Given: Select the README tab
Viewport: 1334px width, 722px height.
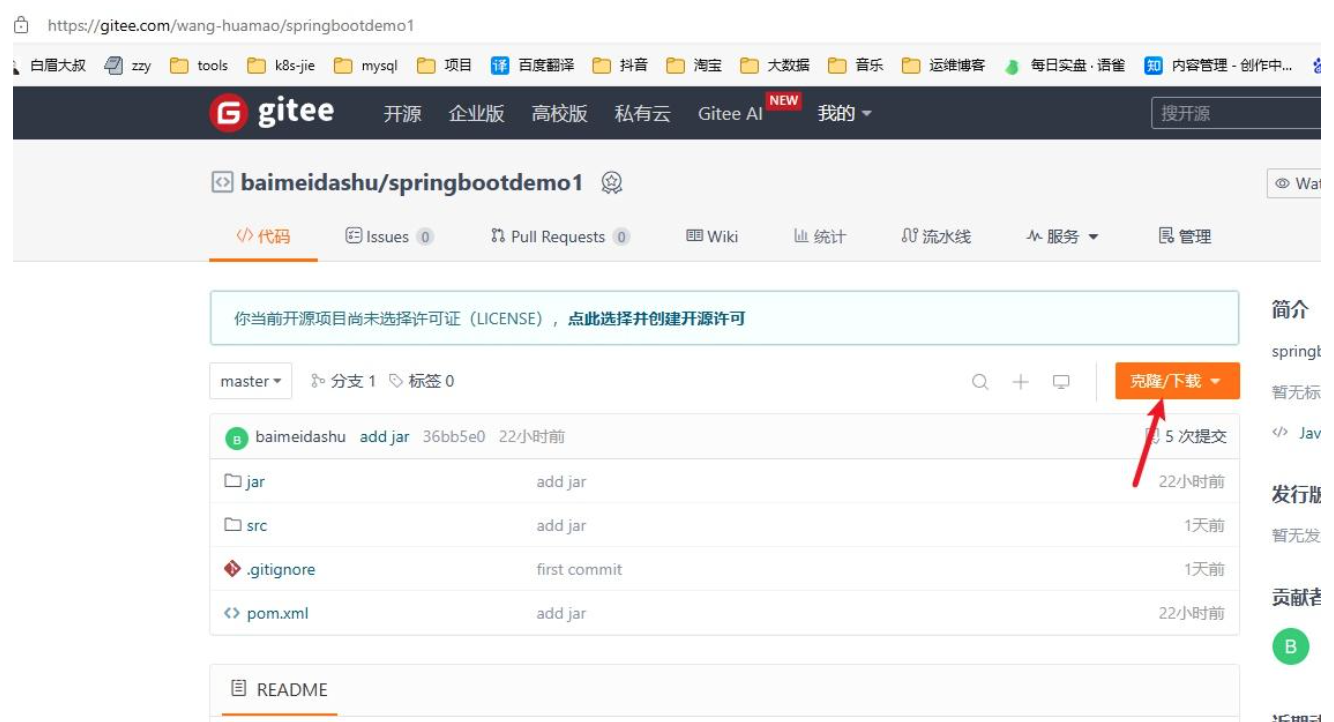Looking at the screenshot, I should point(279,690).
